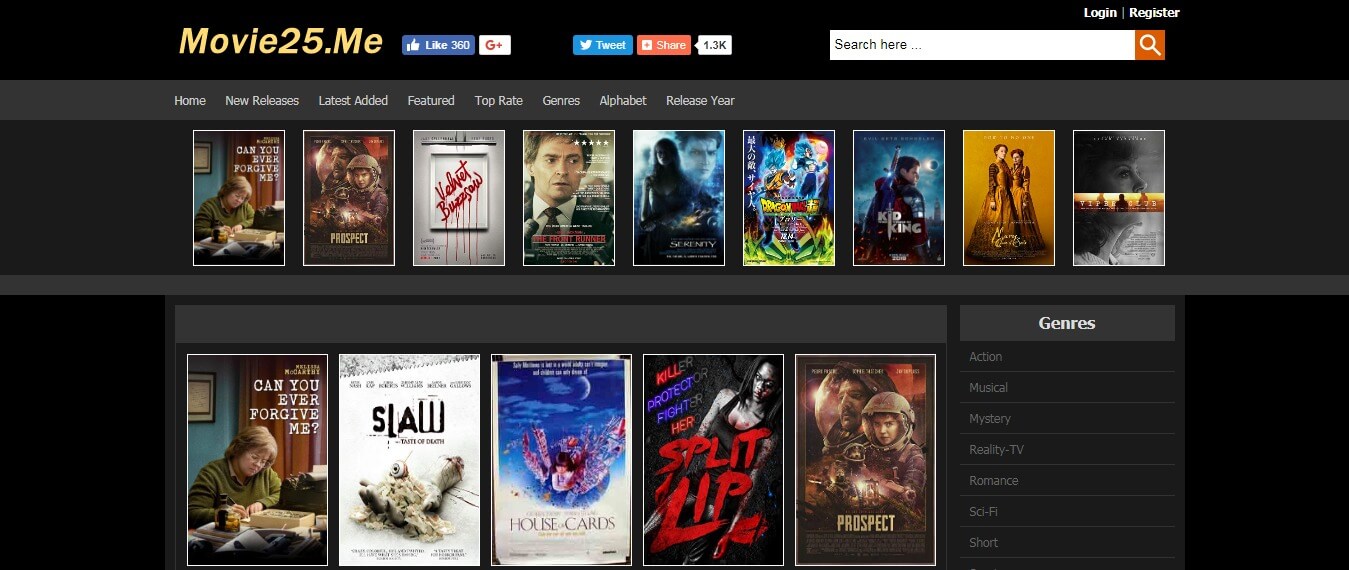The image size is (1349, 570).
Task: Open the Register link
Action: [x=1154, y=13]
